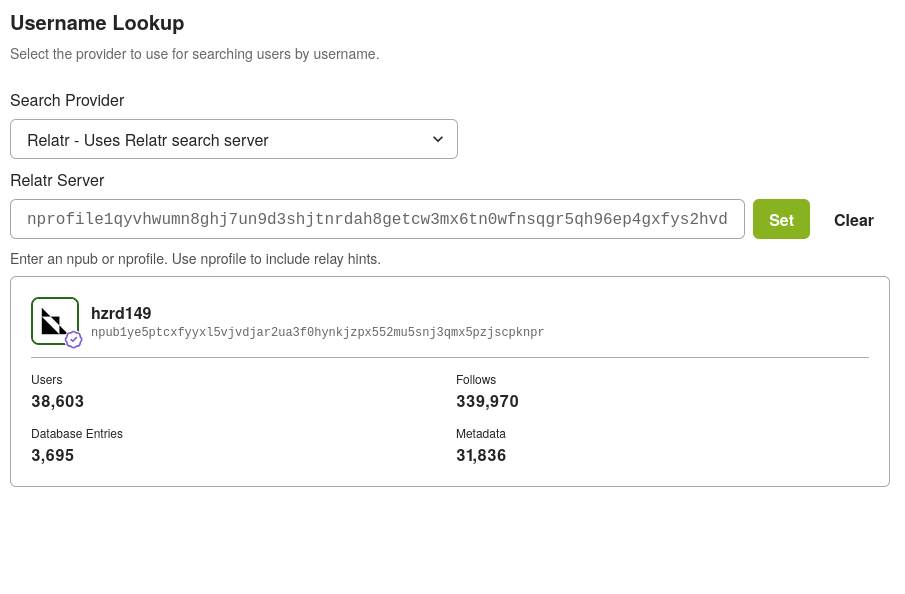
Task: Click the Relatr Server label
Action: coord(57,180)
